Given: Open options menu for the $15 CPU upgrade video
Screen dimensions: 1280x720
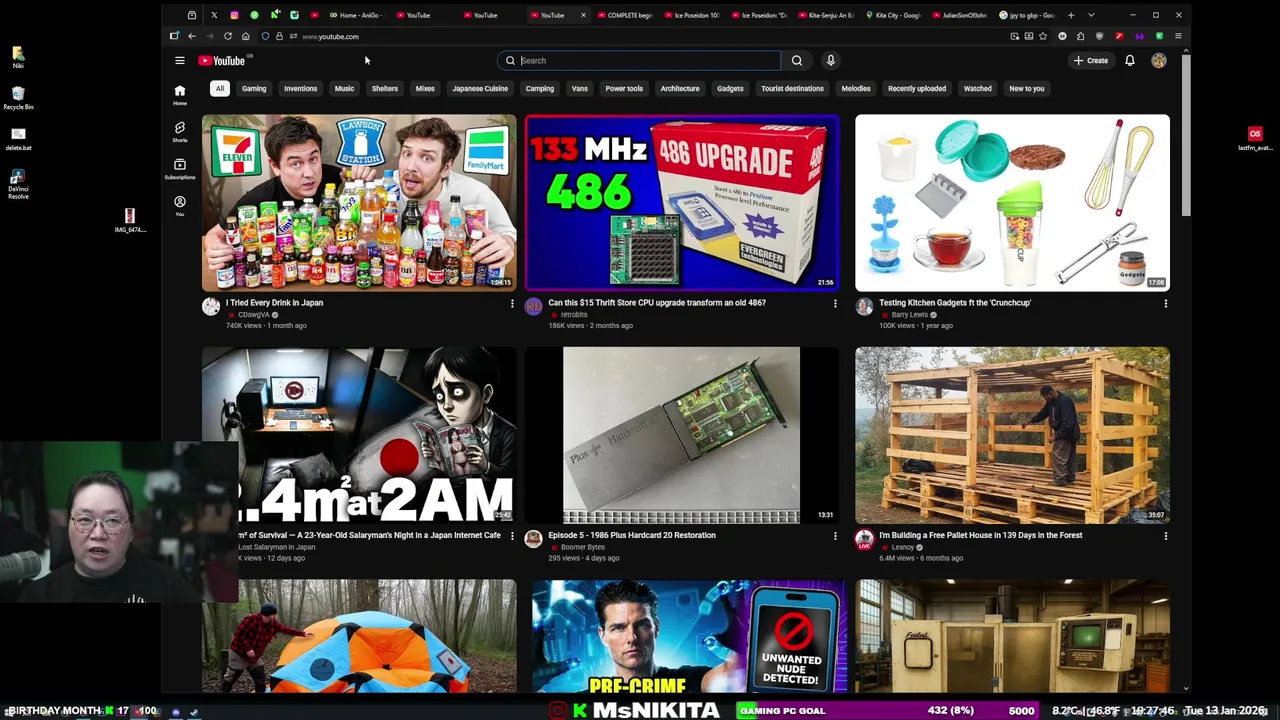Looking at the screenshot, I should [835, 303].
